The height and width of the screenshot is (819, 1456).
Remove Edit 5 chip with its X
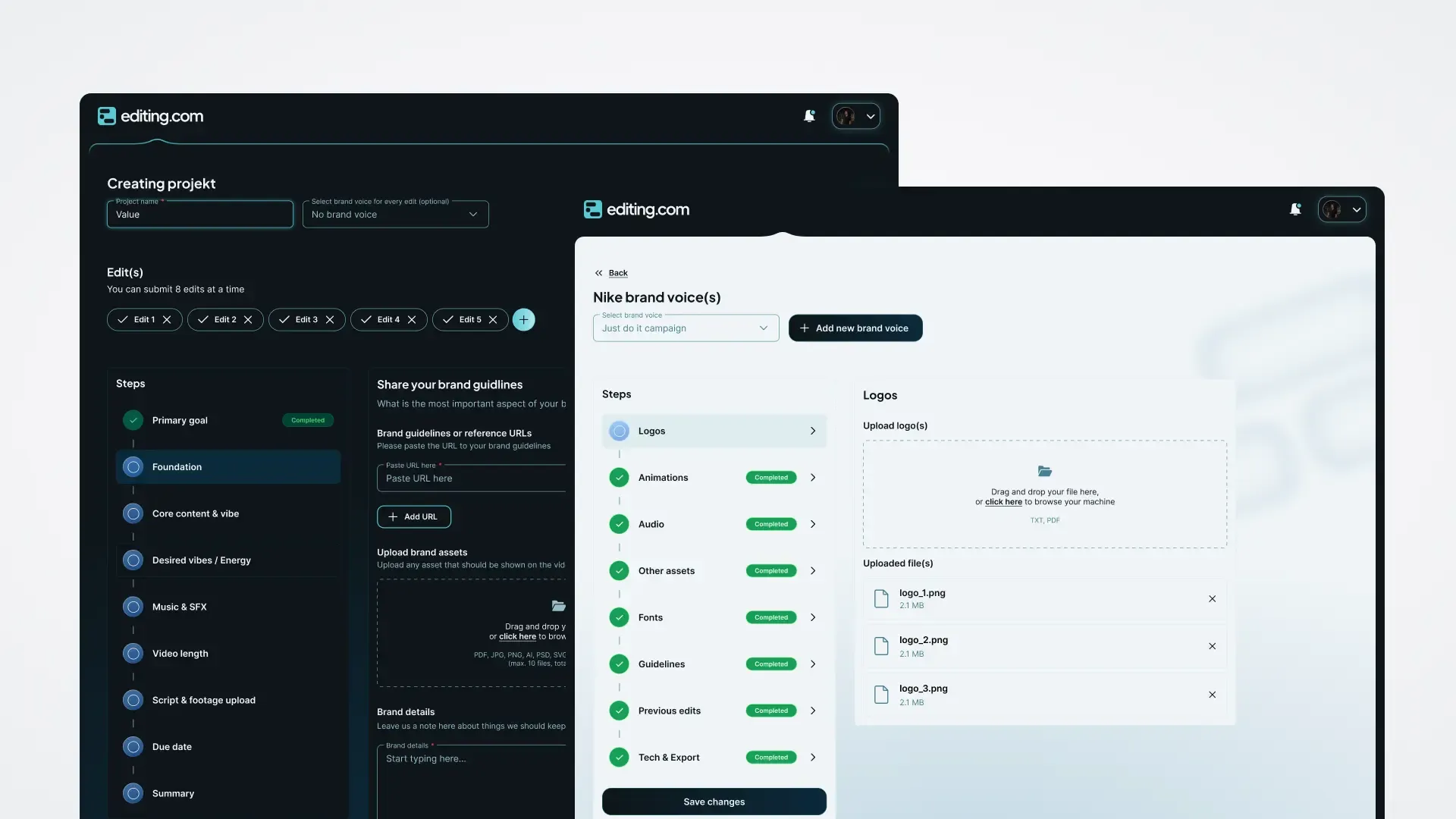coord(493,320)
